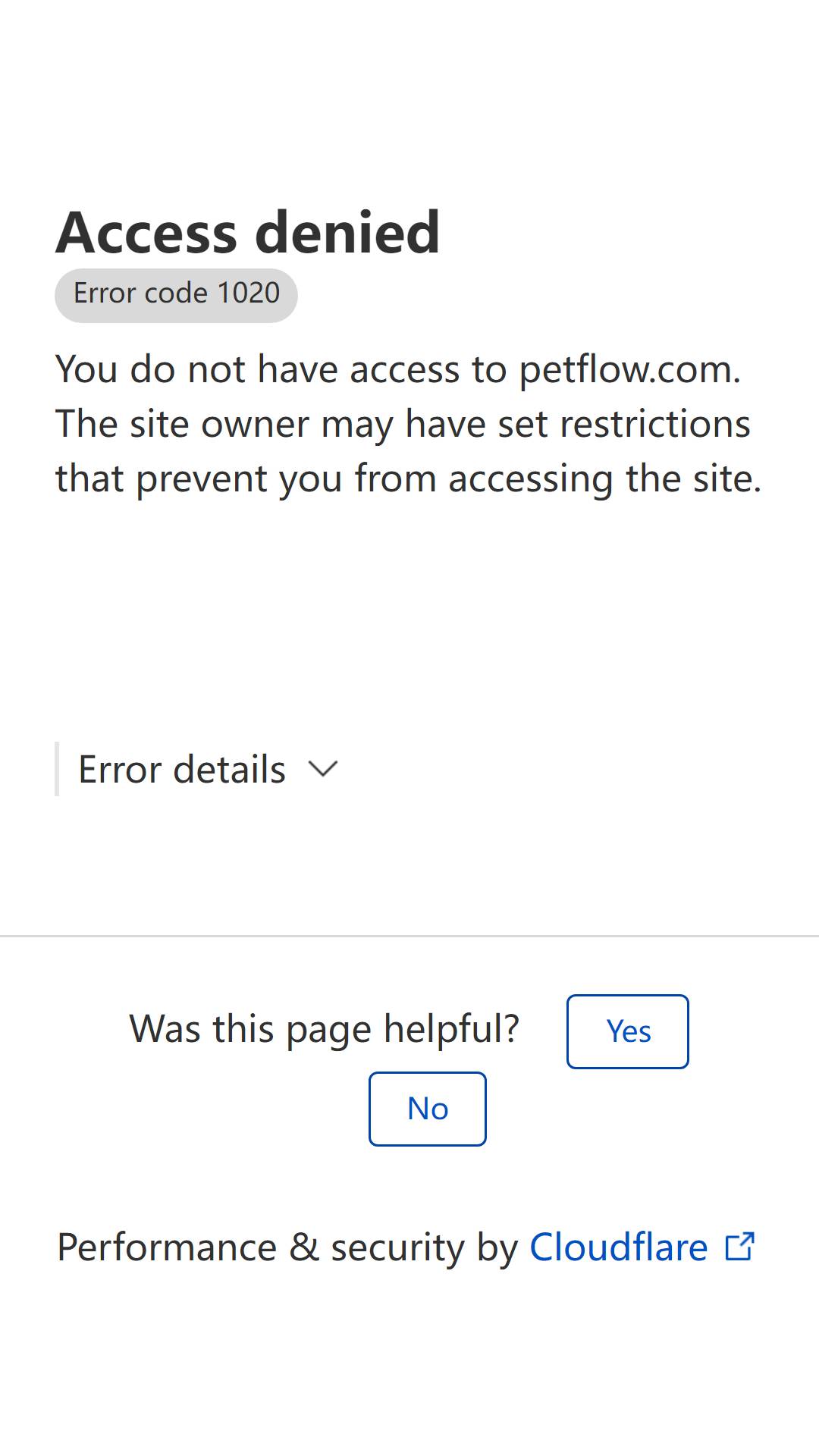The width and height of the screenshot is (819, 1456).
Task: Click the petflow.com domain text
Action: [629, 370]
